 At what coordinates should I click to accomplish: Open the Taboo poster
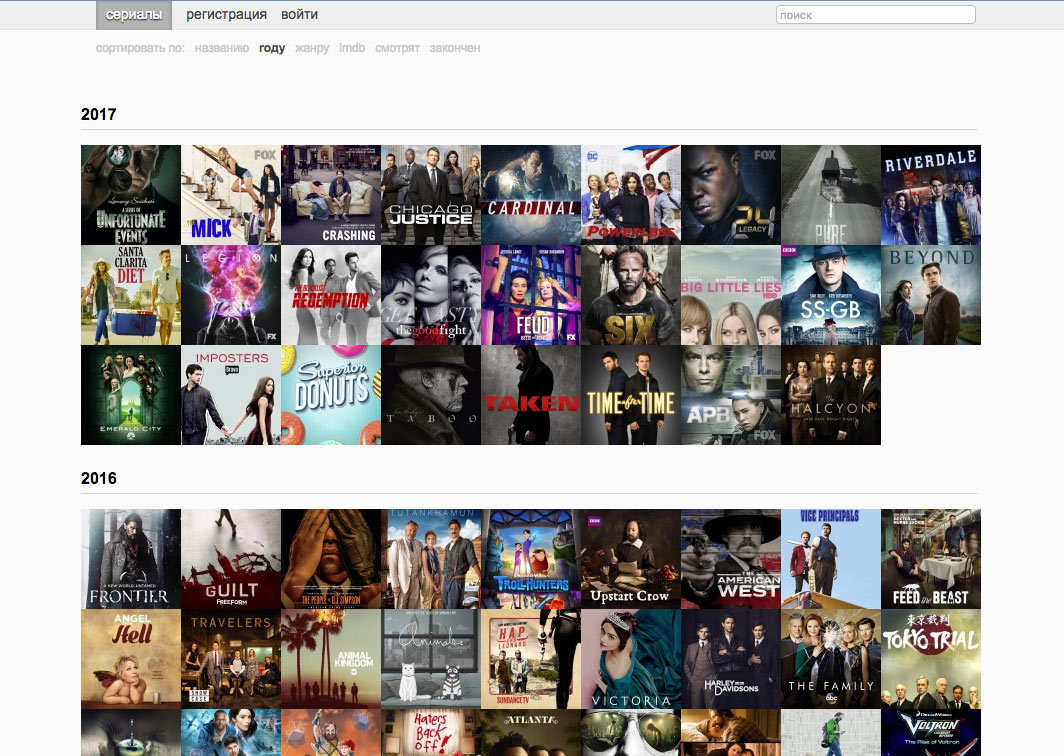431,395
